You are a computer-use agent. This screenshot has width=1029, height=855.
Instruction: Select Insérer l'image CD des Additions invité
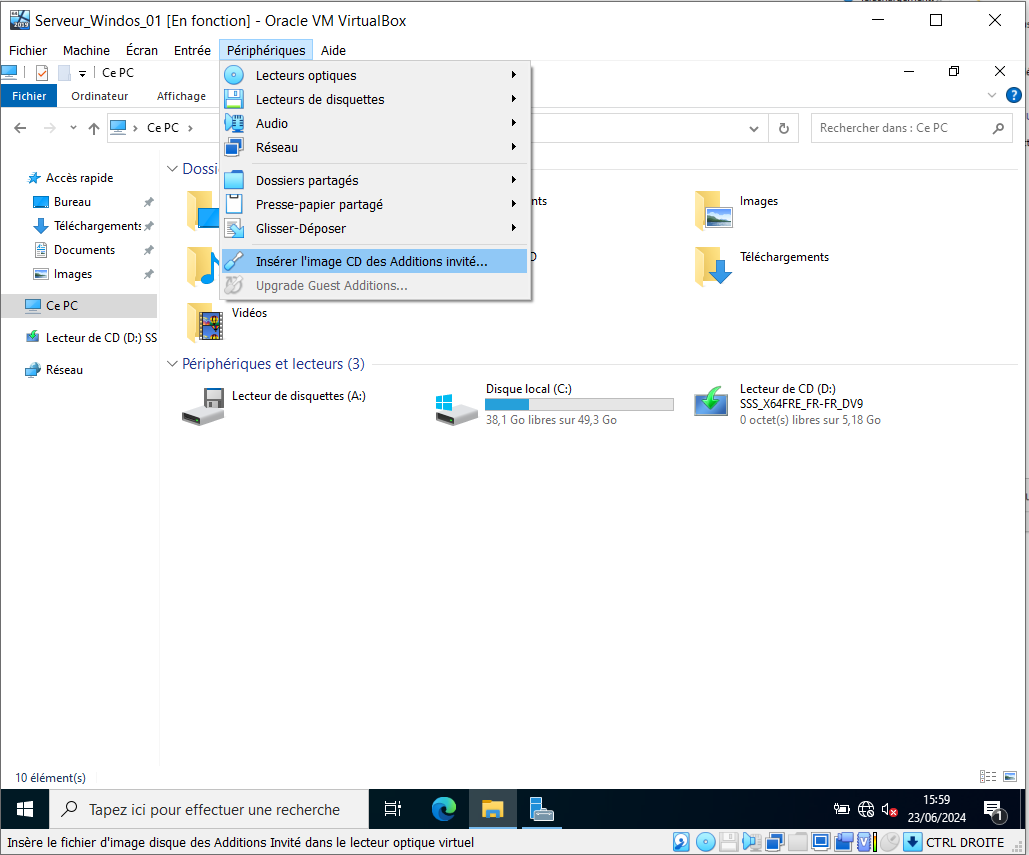pyautogui.click(x=372, y=261)
